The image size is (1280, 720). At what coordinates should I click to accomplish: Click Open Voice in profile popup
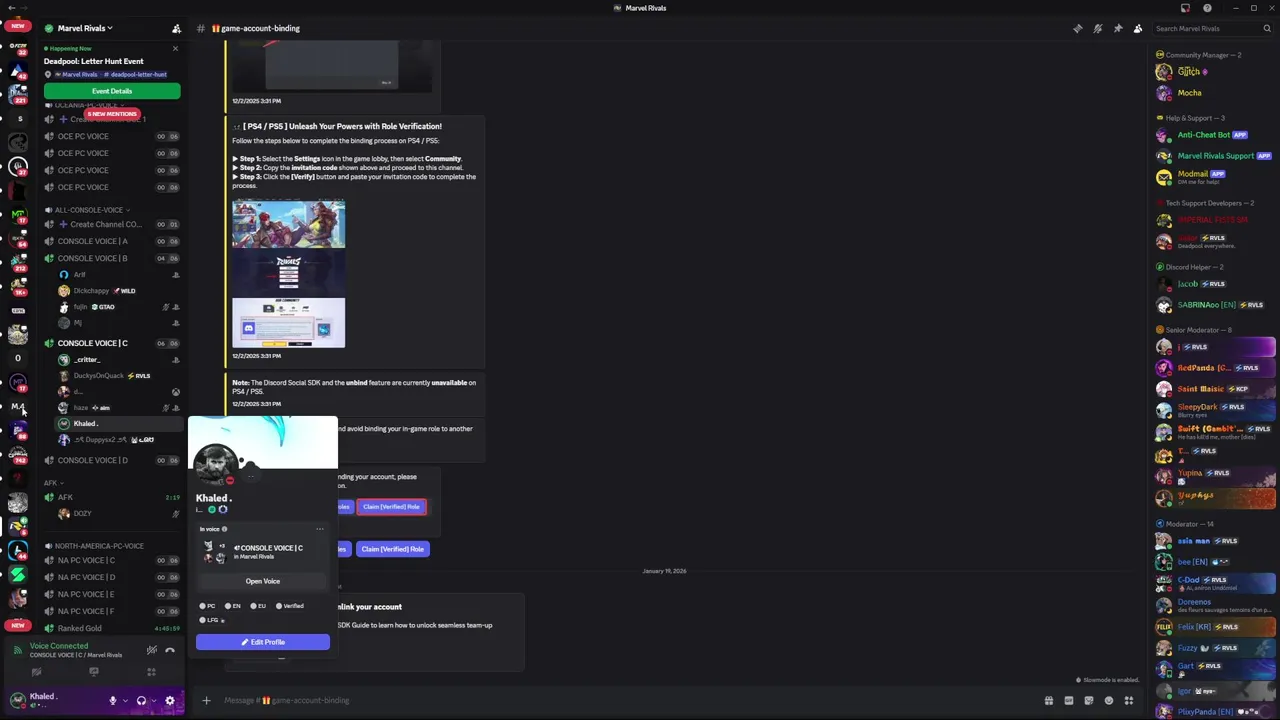click(x=263, y=581)
